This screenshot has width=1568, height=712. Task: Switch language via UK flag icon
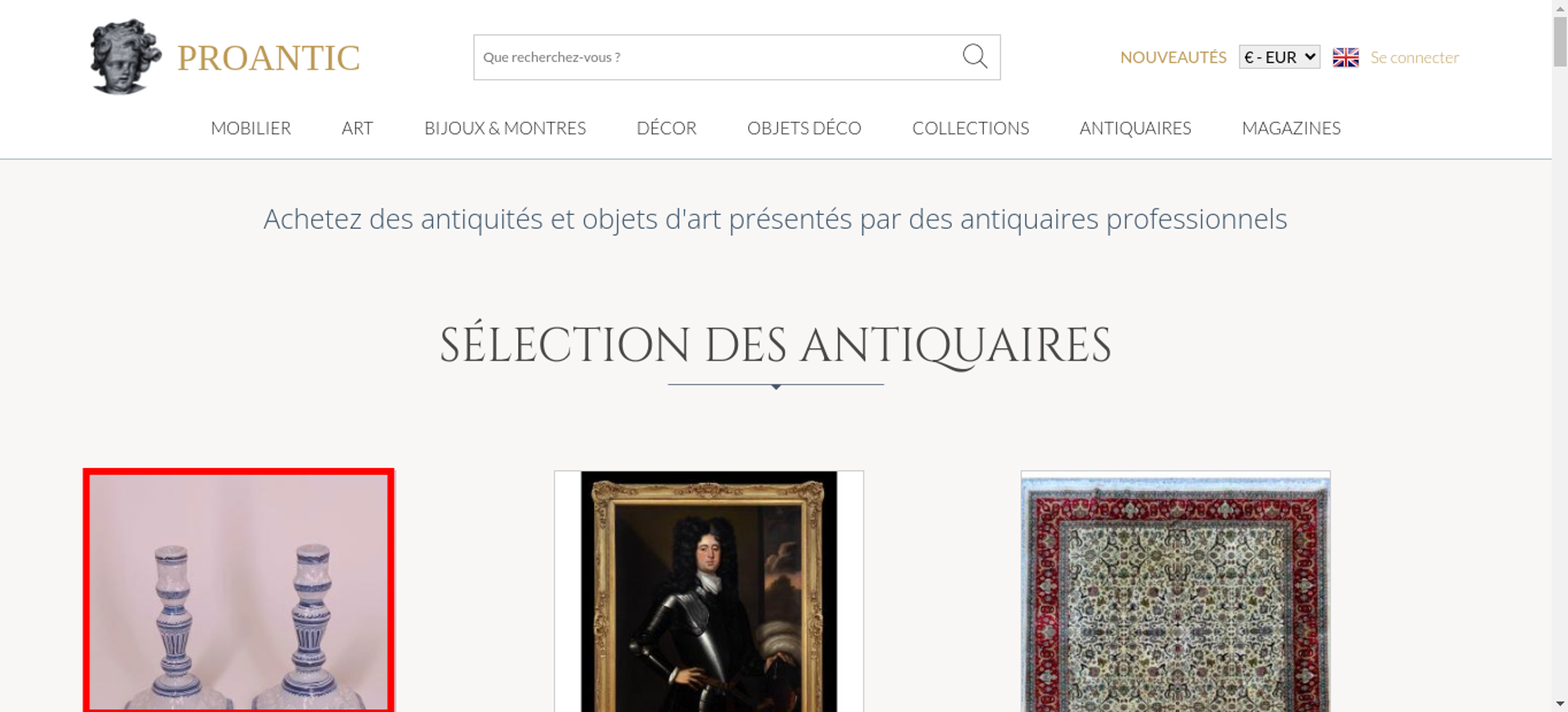coord(1345,57)
